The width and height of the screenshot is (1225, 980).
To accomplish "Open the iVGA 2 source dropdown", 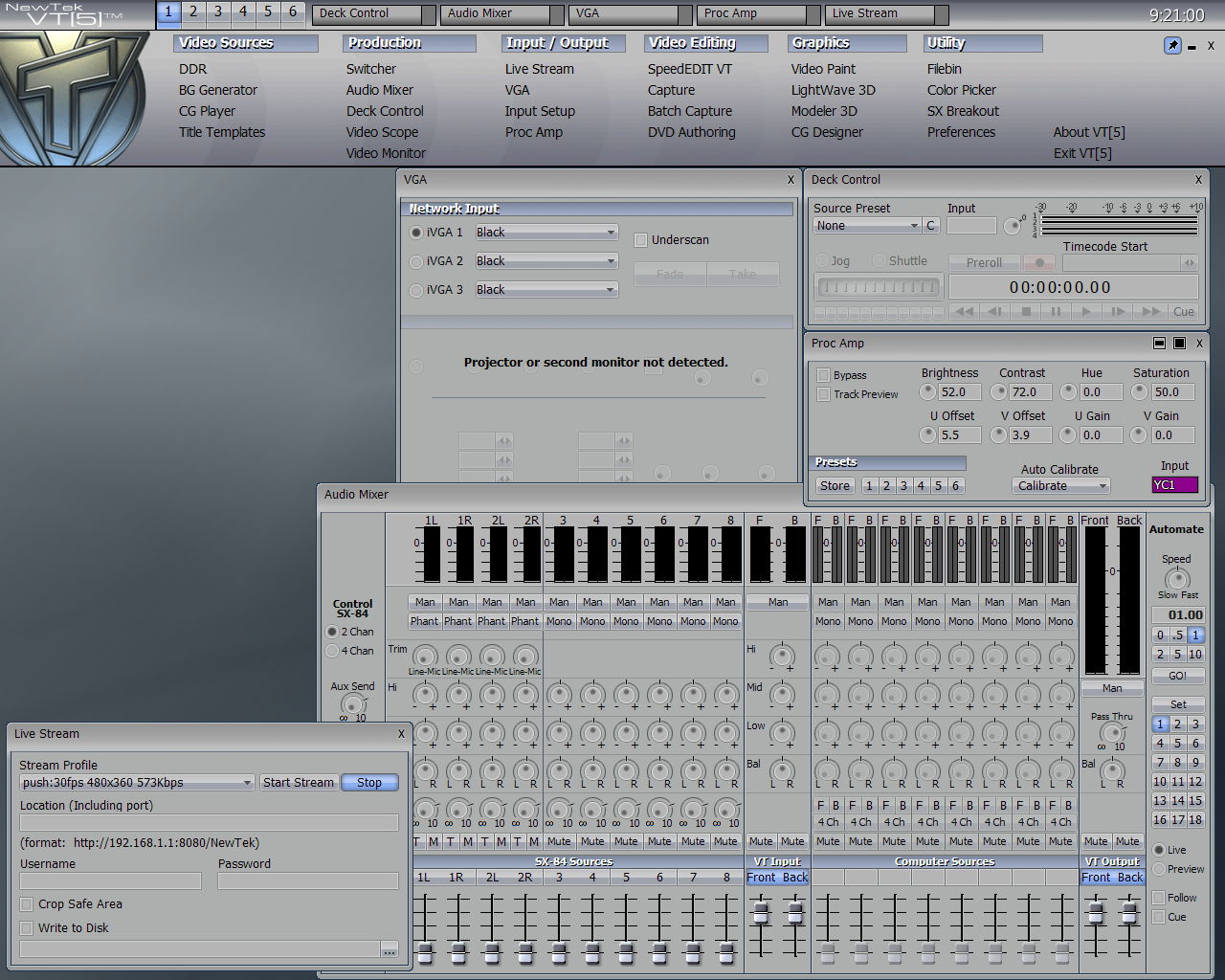I will tap(546, 261).
